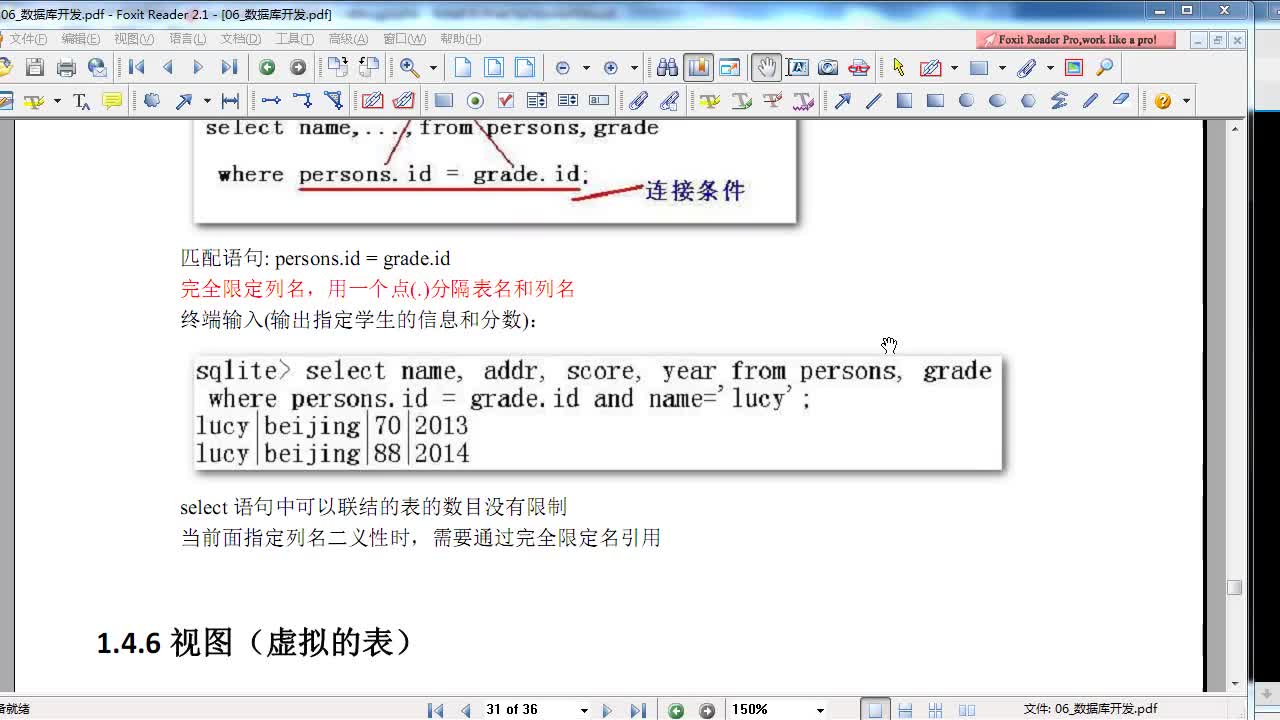This screenshot has height=720, width=1280.
Task: Click the Zoom In magnifier tool
Action: (x=409, y=68)
